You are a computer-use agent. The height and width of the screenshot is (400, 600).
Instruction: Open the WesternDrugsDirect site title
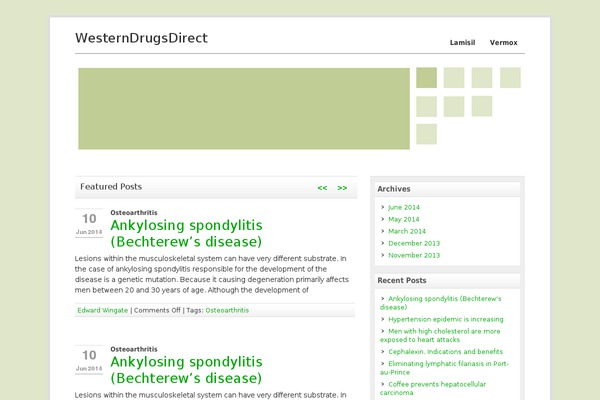141,38
